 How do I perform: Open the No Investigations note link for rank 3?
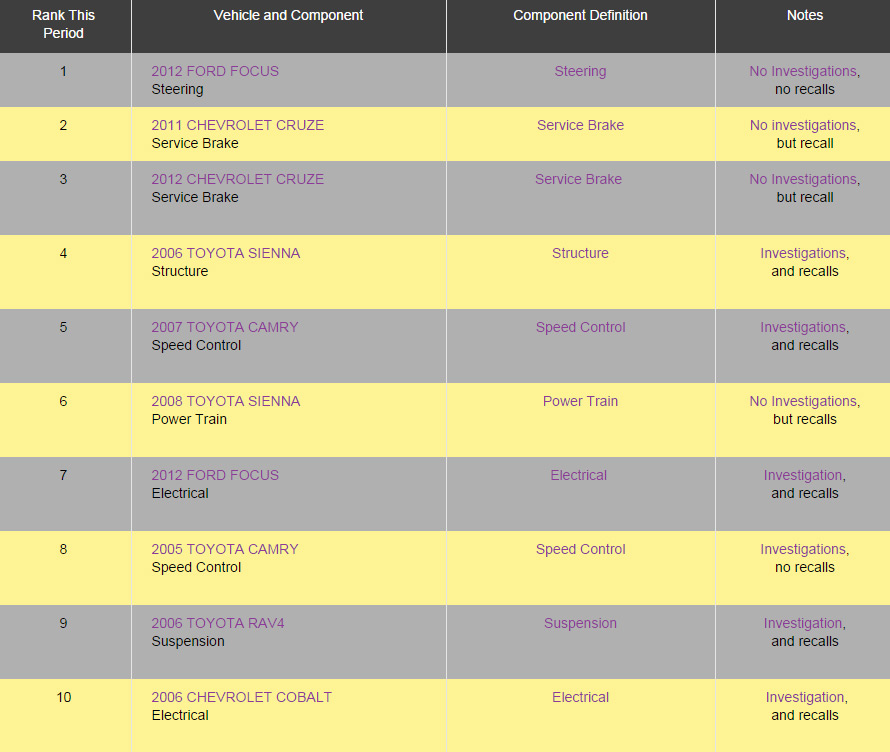pos(804,179)
